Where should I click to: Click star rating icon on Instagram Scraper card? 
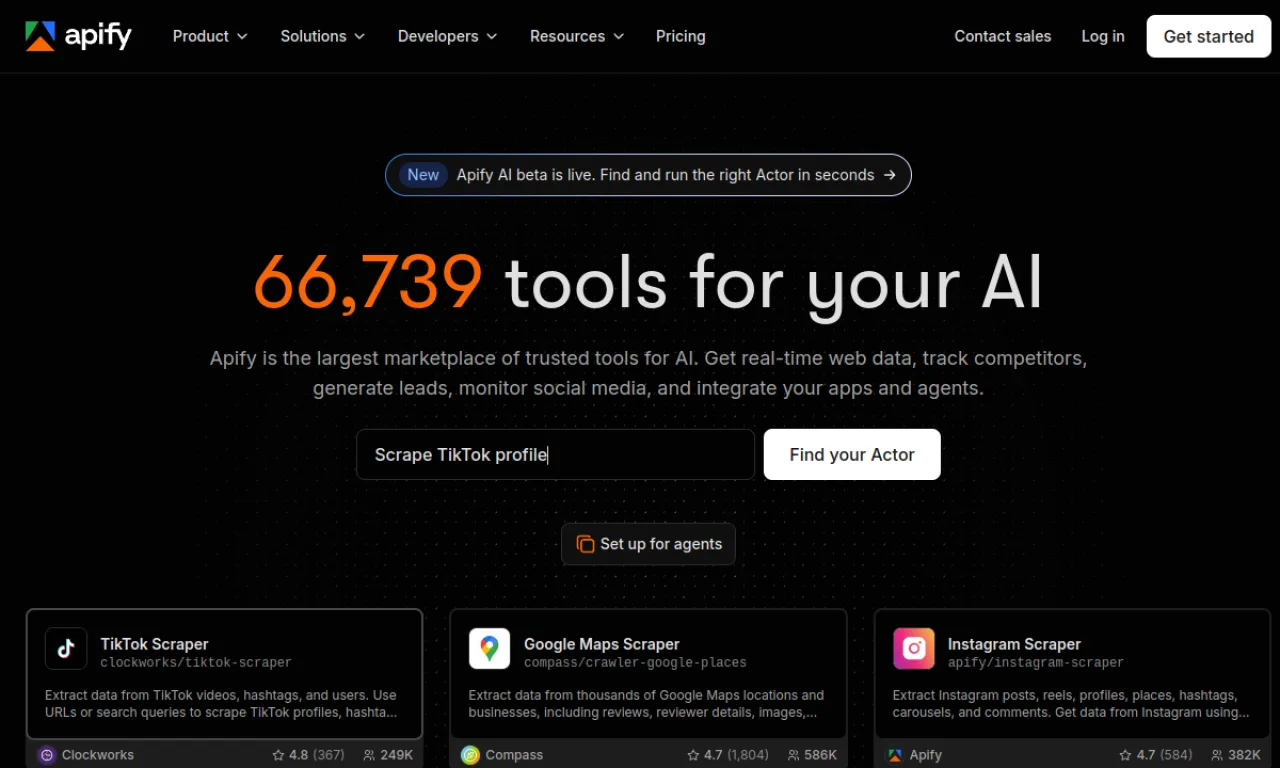click(x=1125, y=755)
